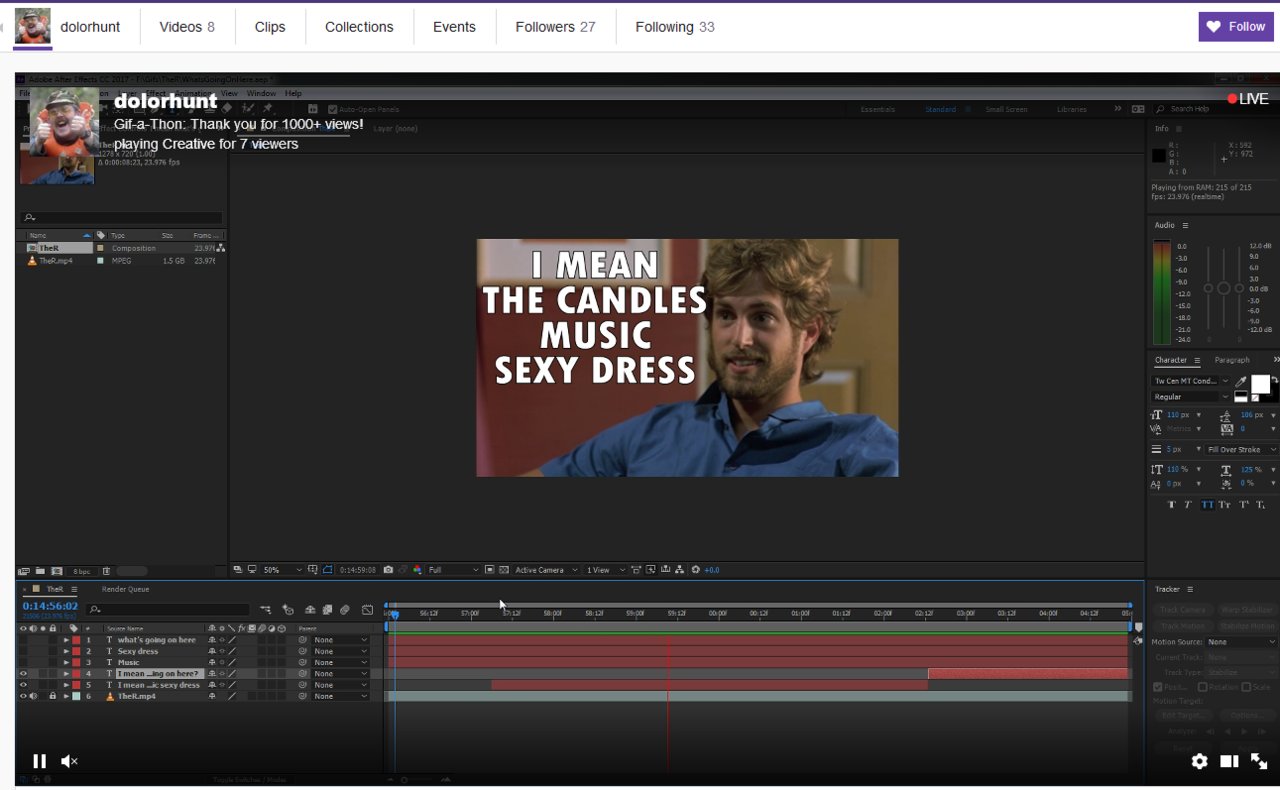
Task: Expand the Sexy dress layer properties
Action: (x=66, y=651)
